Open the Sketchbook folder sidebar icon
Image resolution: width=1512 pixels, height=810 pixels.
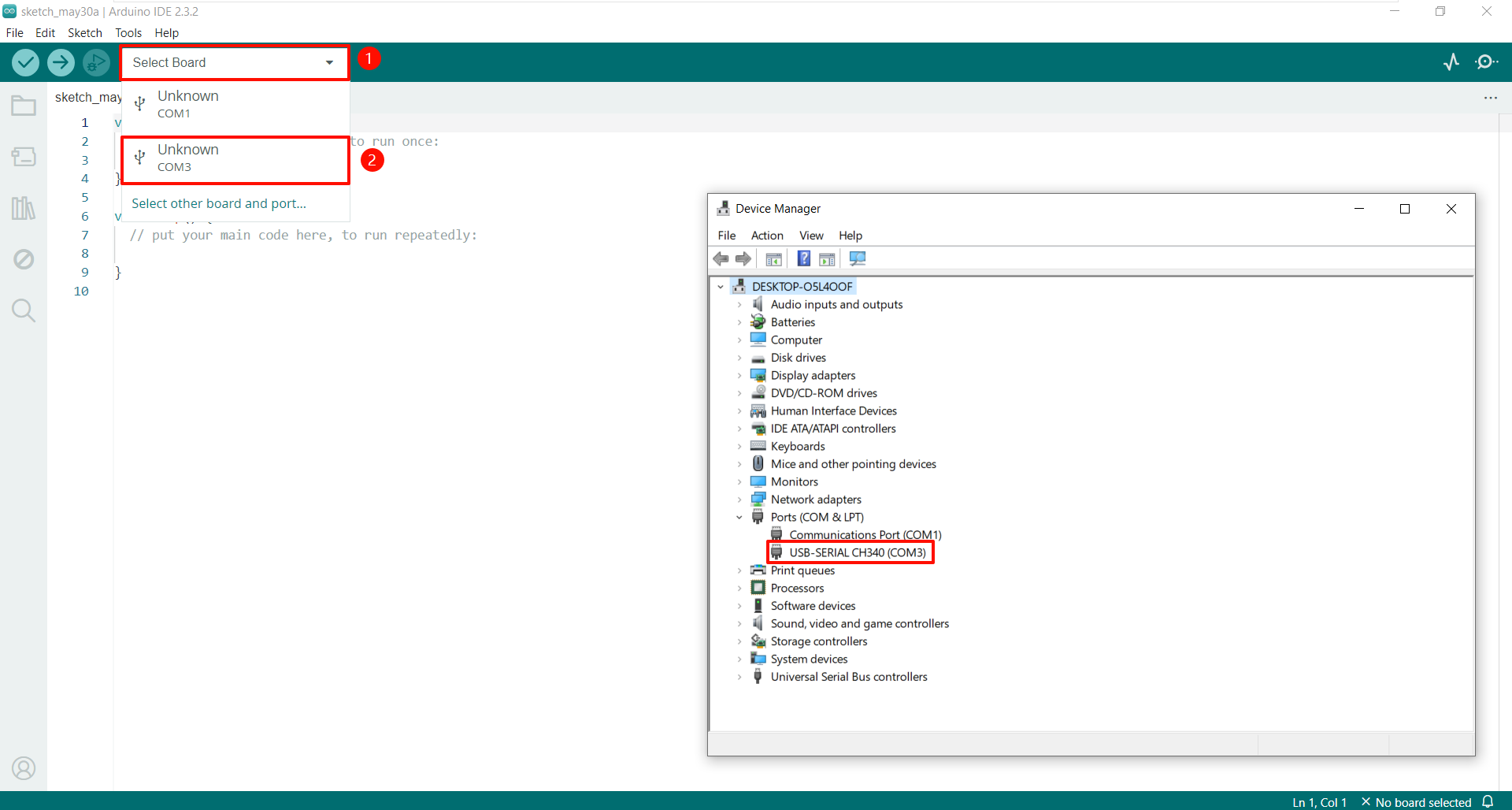point(24,106)
